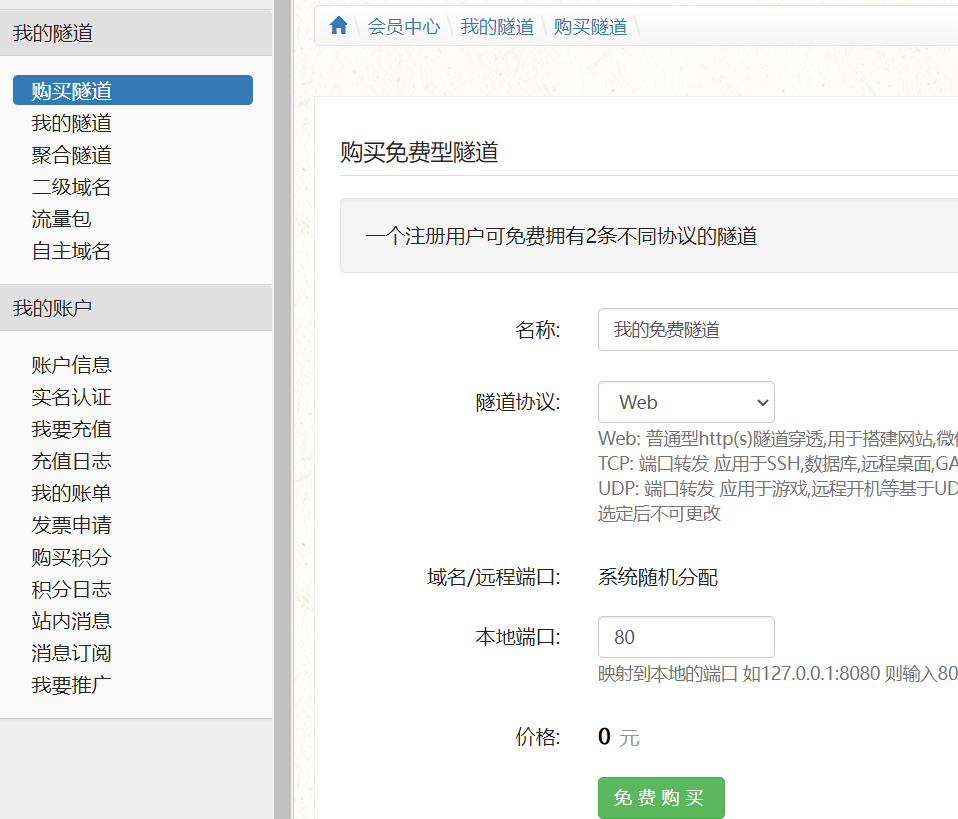The image size is (958, 819).
Task: Open 实名认证 sidebar item
Action: click(71, 397)
